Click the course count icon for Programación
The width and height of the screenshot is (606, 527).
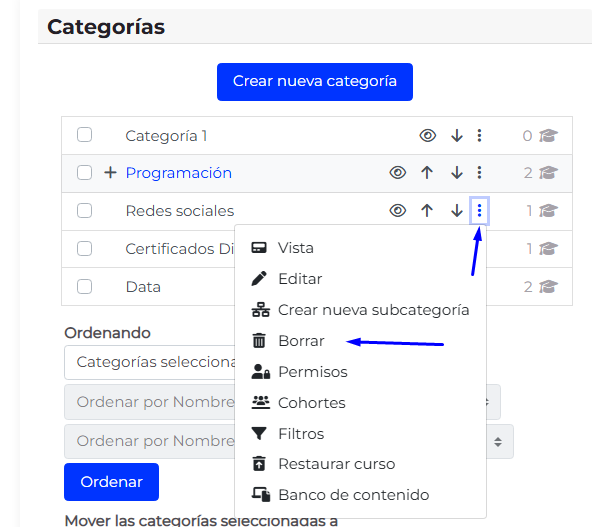point(547,173)
